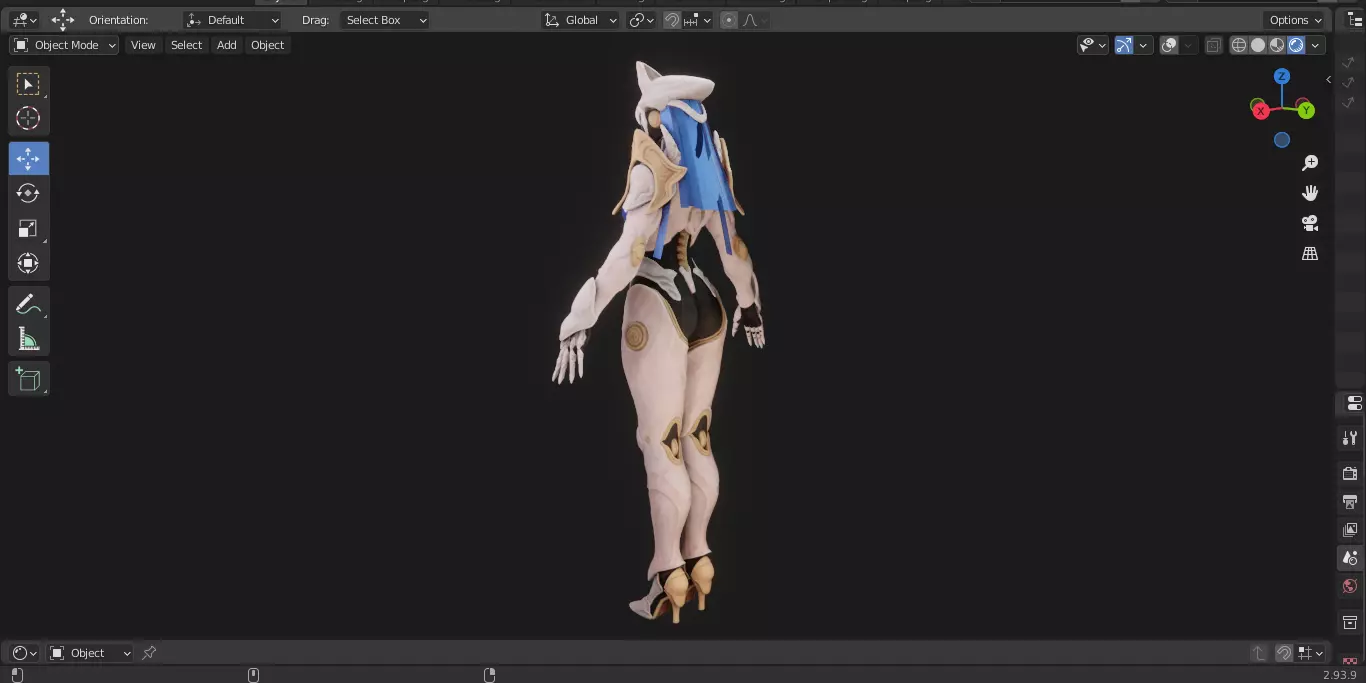Open the View Layer properties tab
The width and height of the screenshot is (1366, 683).
tap(1350, 529)
